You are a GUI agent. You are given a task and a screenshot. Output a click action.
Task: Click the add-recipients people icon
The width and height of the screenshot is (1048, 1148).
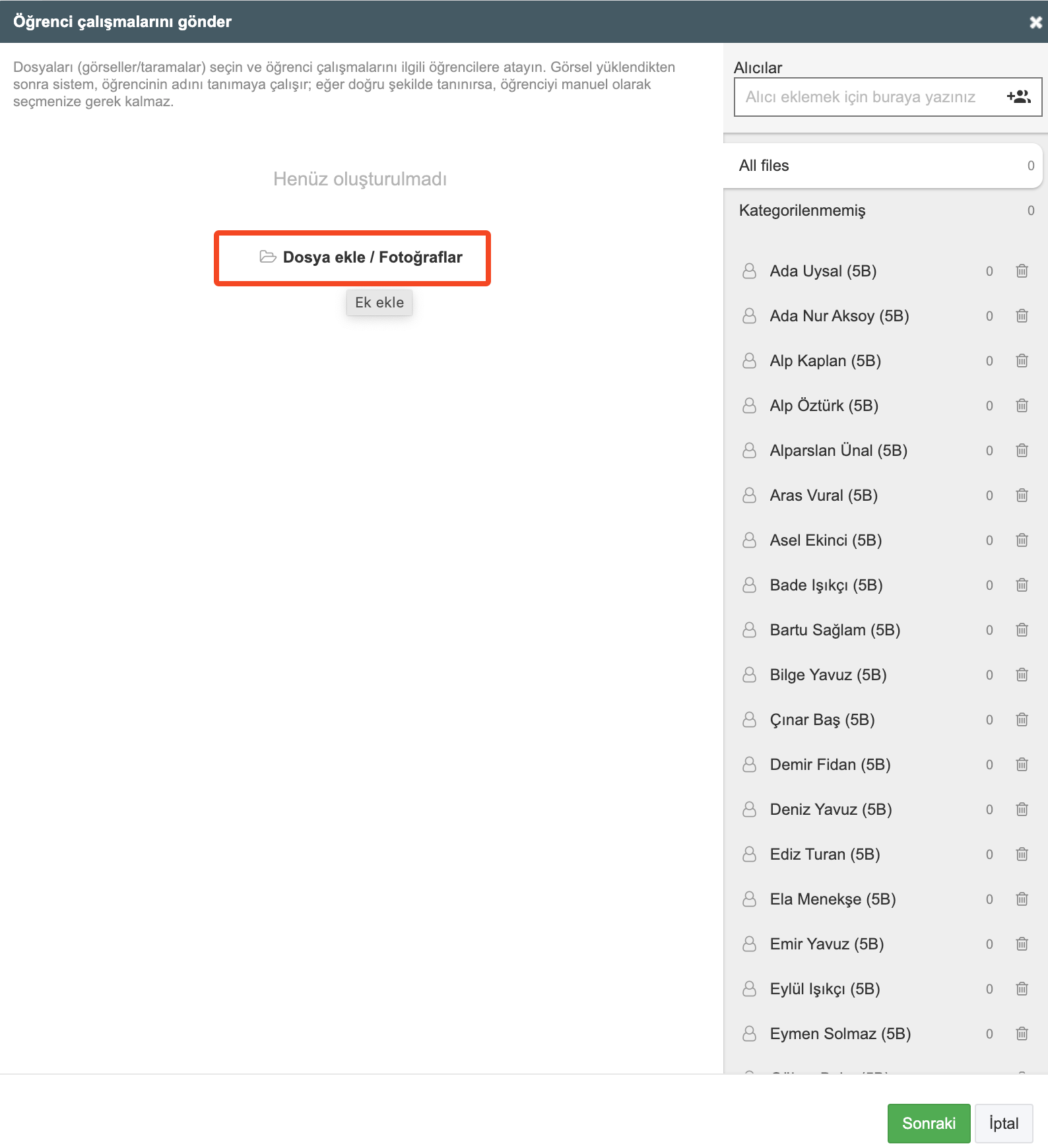click(x=1018, y=97)
